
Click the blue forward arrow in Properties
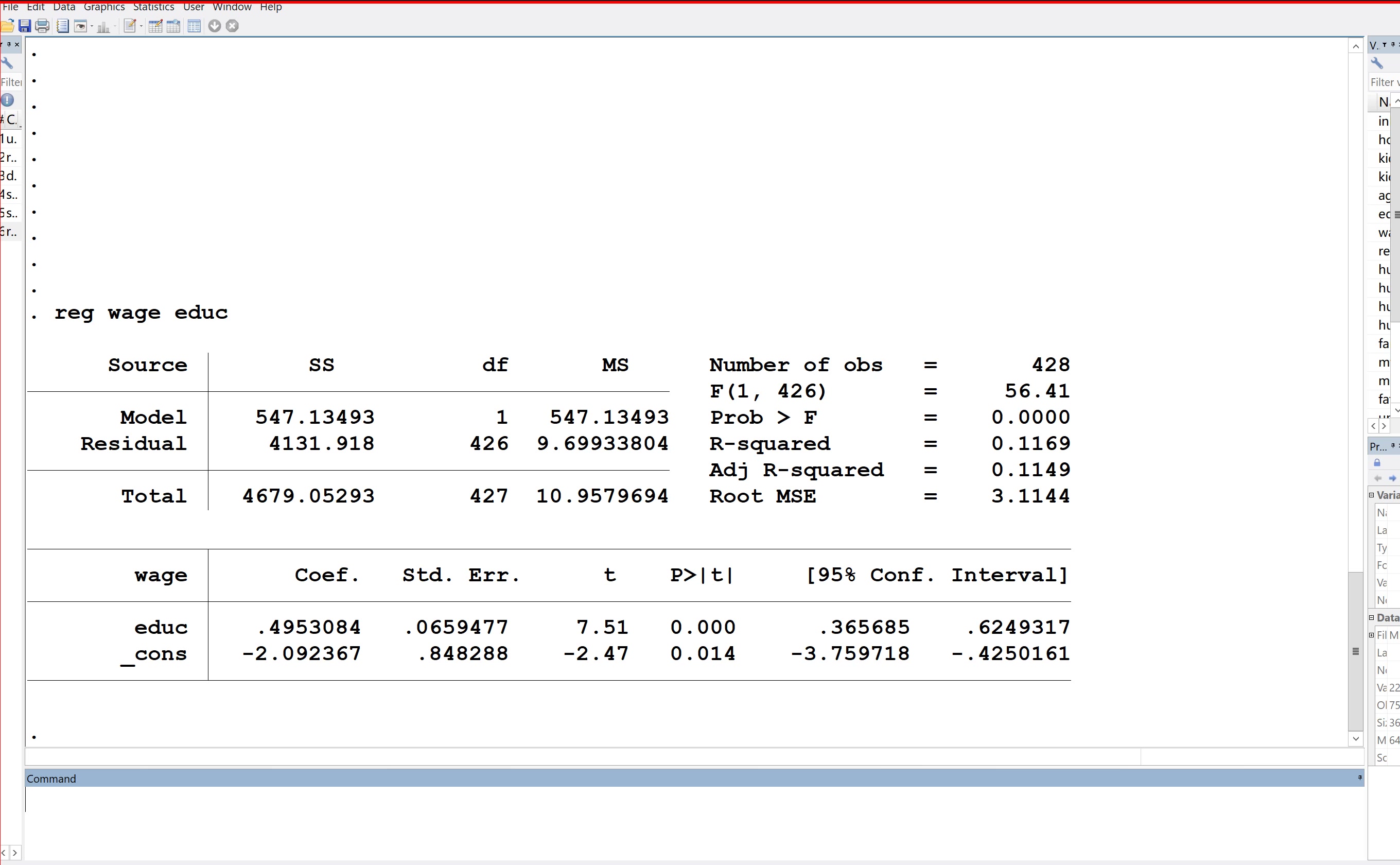tap(1393, 478)
